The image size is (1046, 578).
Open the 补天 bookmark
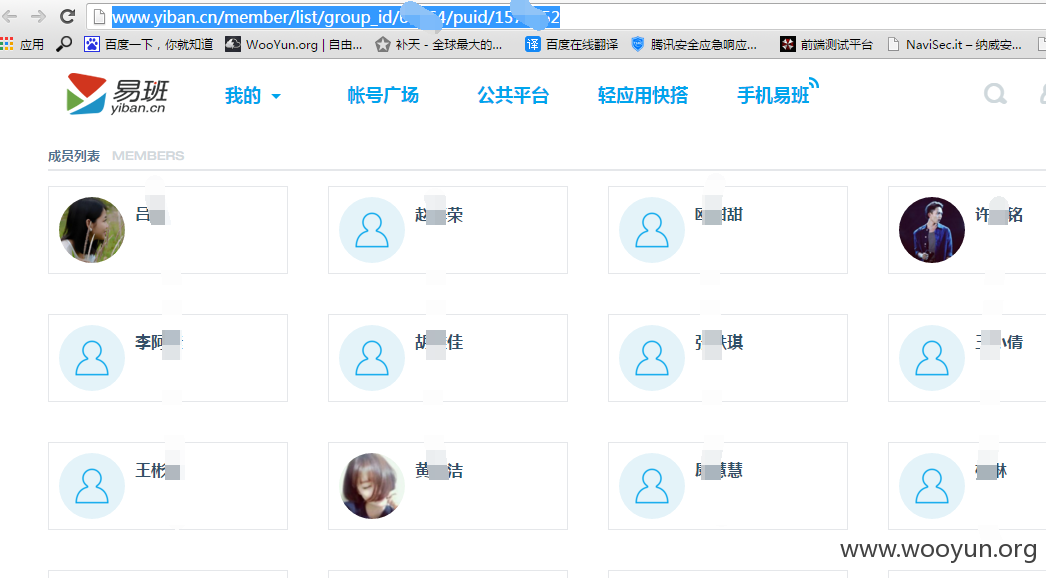(x=438, y=45)
